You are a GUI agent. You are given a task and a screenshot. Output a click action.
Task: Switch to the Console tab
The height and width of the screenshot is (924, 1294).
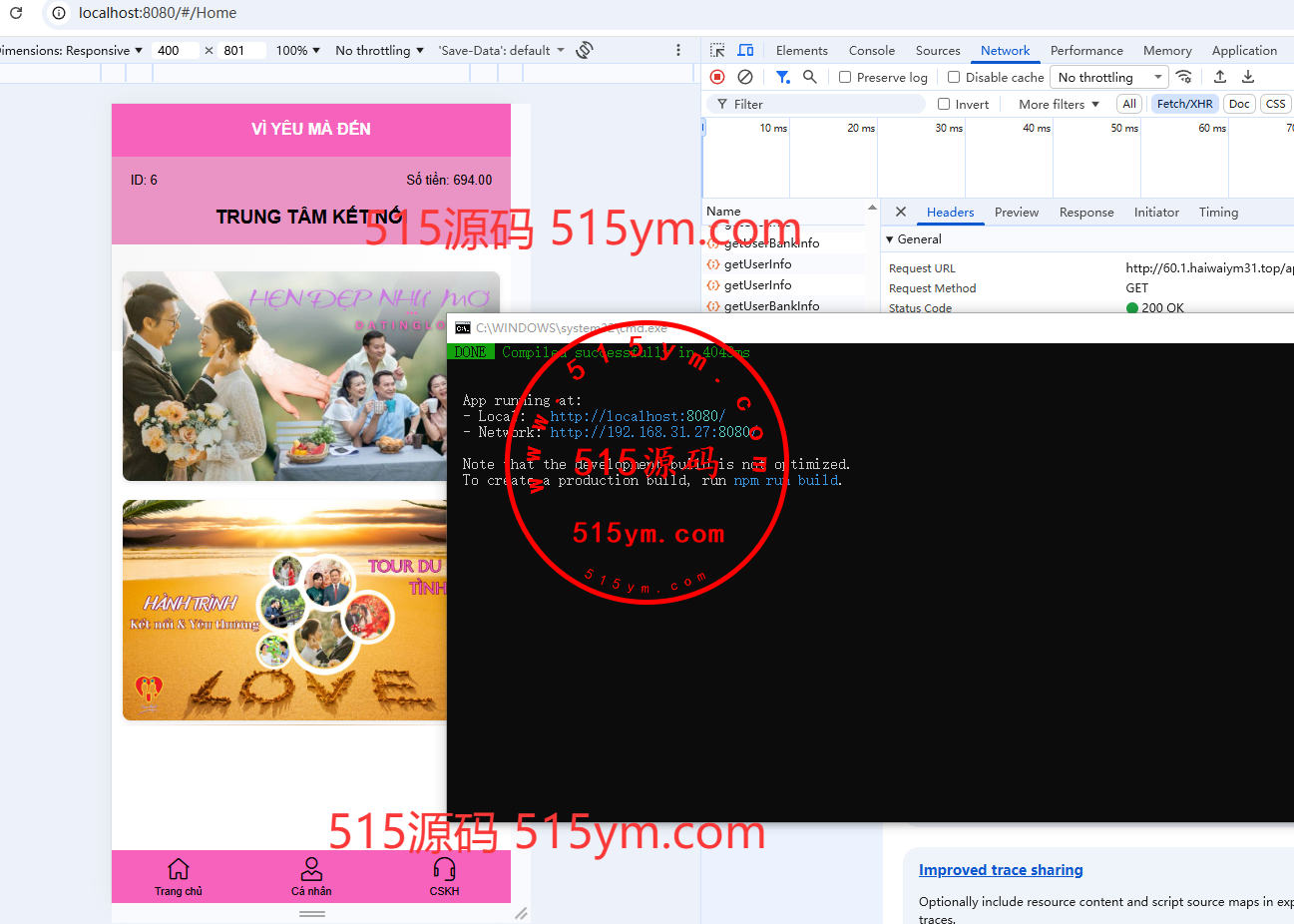pos(871,50)
